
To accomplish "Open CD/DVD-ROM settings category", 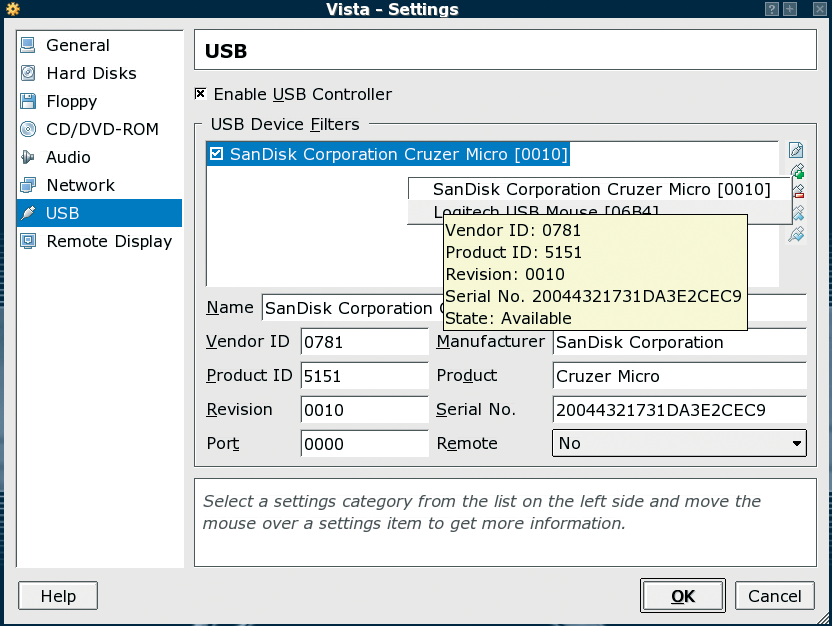I will [x=99, y=129].
